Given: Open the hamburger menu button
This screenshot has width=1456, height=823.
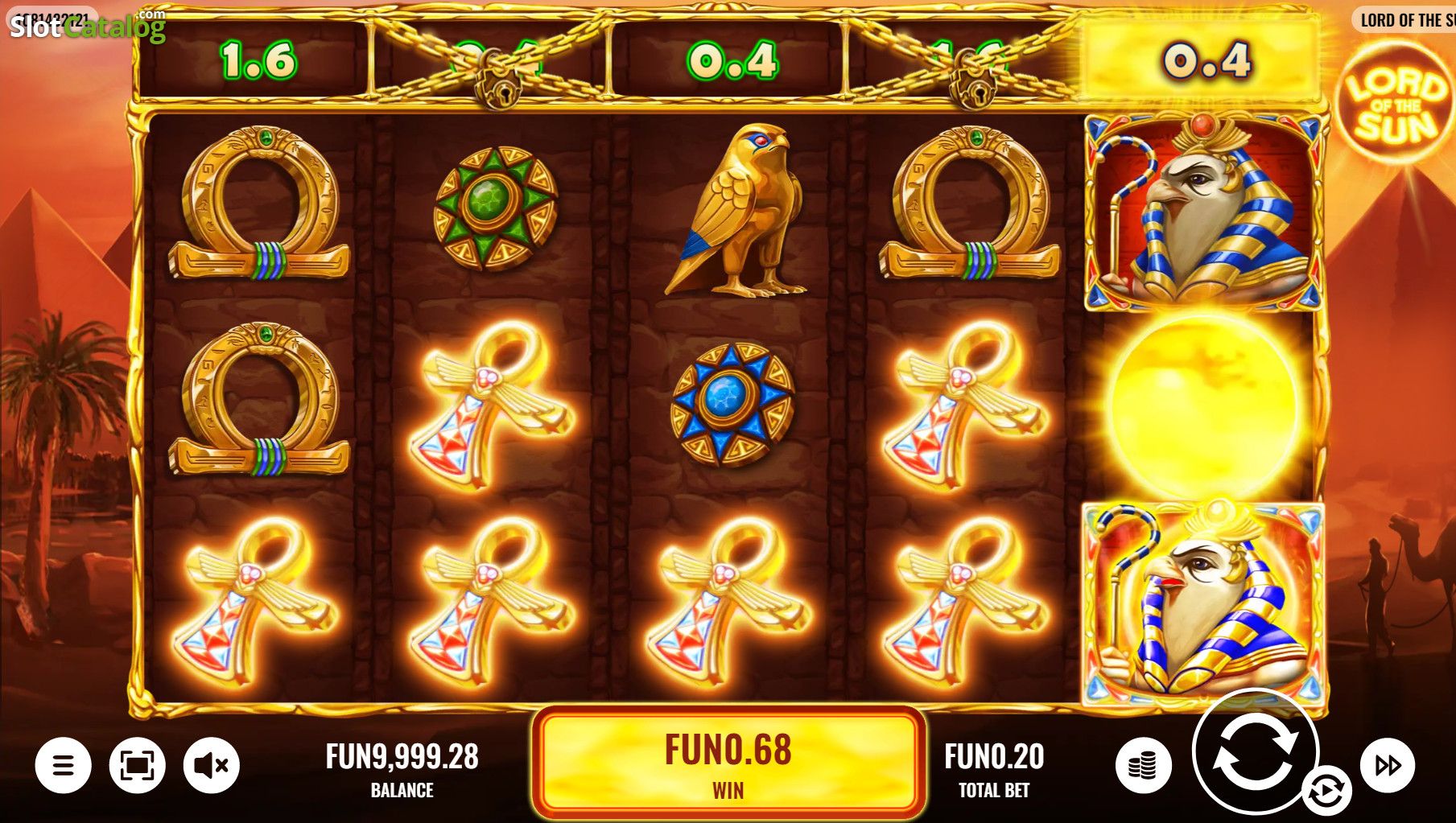Looking at the screenshot, I should pyautogui.click(x=63, y=764).
